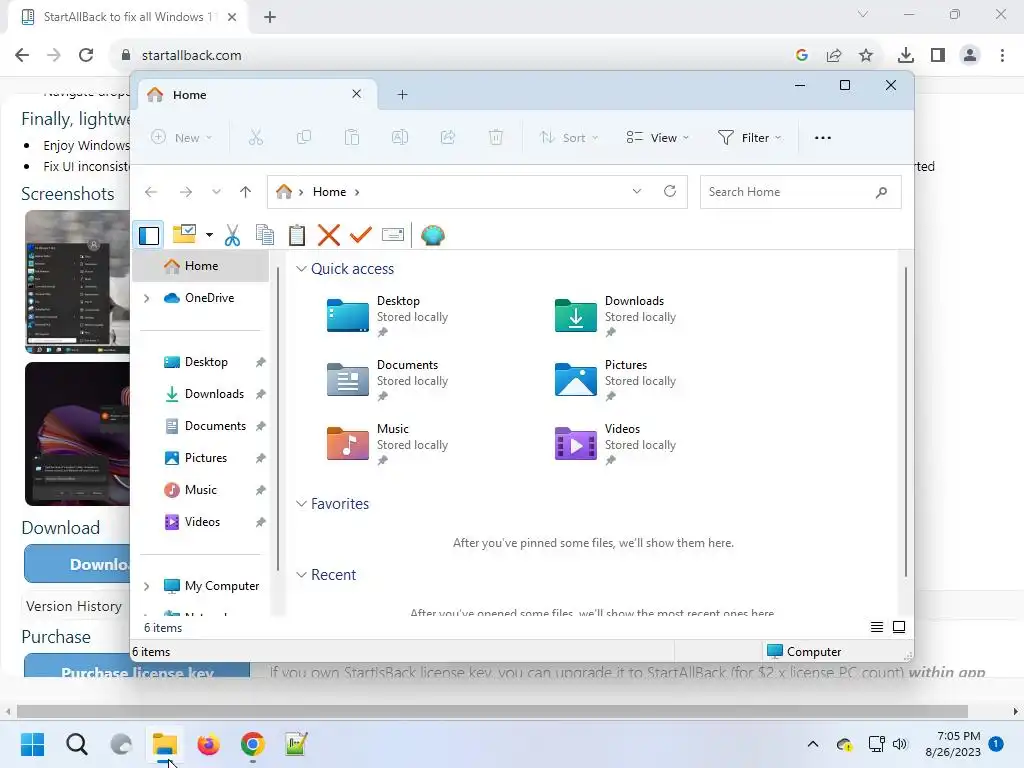
Task: Click the Version History link on the webpage
Action: [74, 606]
